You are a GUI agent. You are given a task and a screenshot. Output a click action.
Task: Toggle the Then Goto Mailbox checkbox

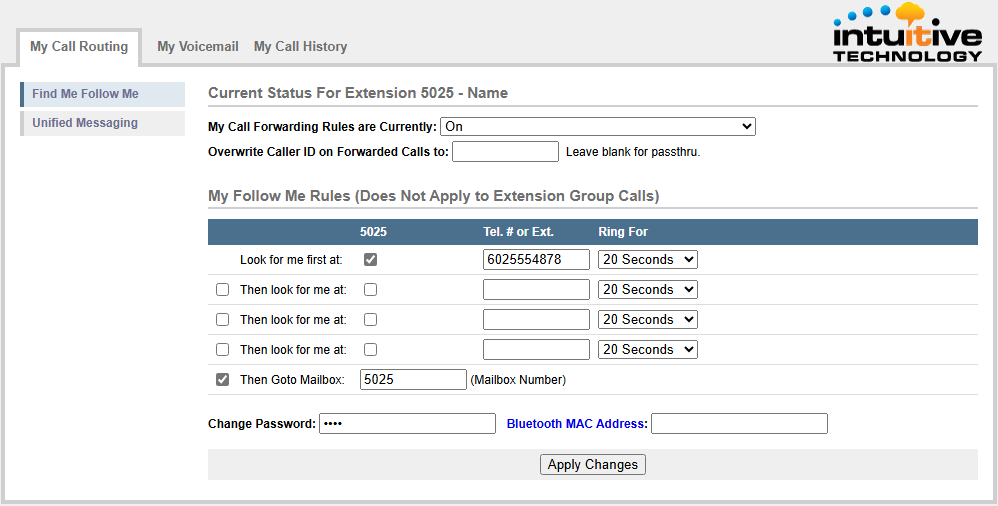click(223, 380)
